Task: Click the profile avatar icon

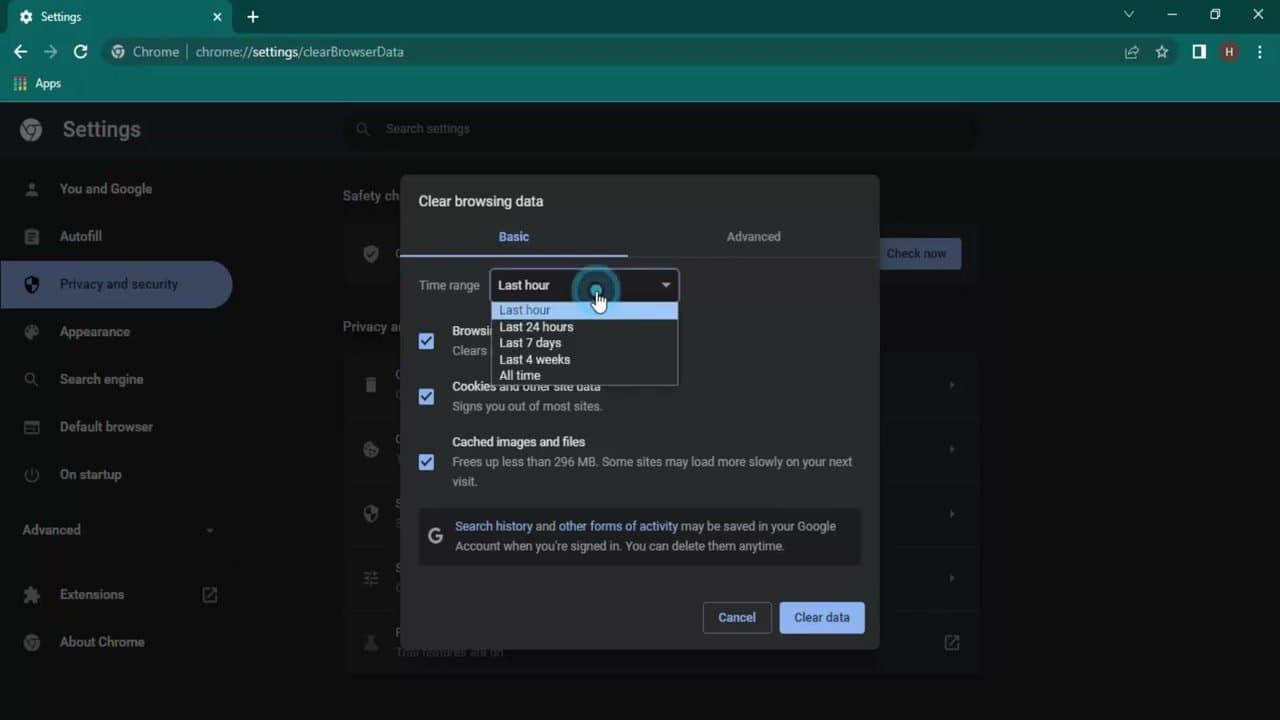Action: (x=1229, y=52)
